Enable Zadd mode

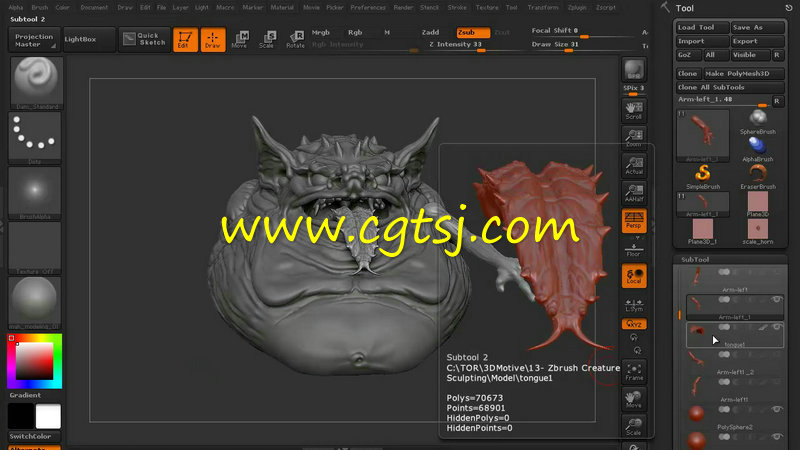[x=430, y=32]
